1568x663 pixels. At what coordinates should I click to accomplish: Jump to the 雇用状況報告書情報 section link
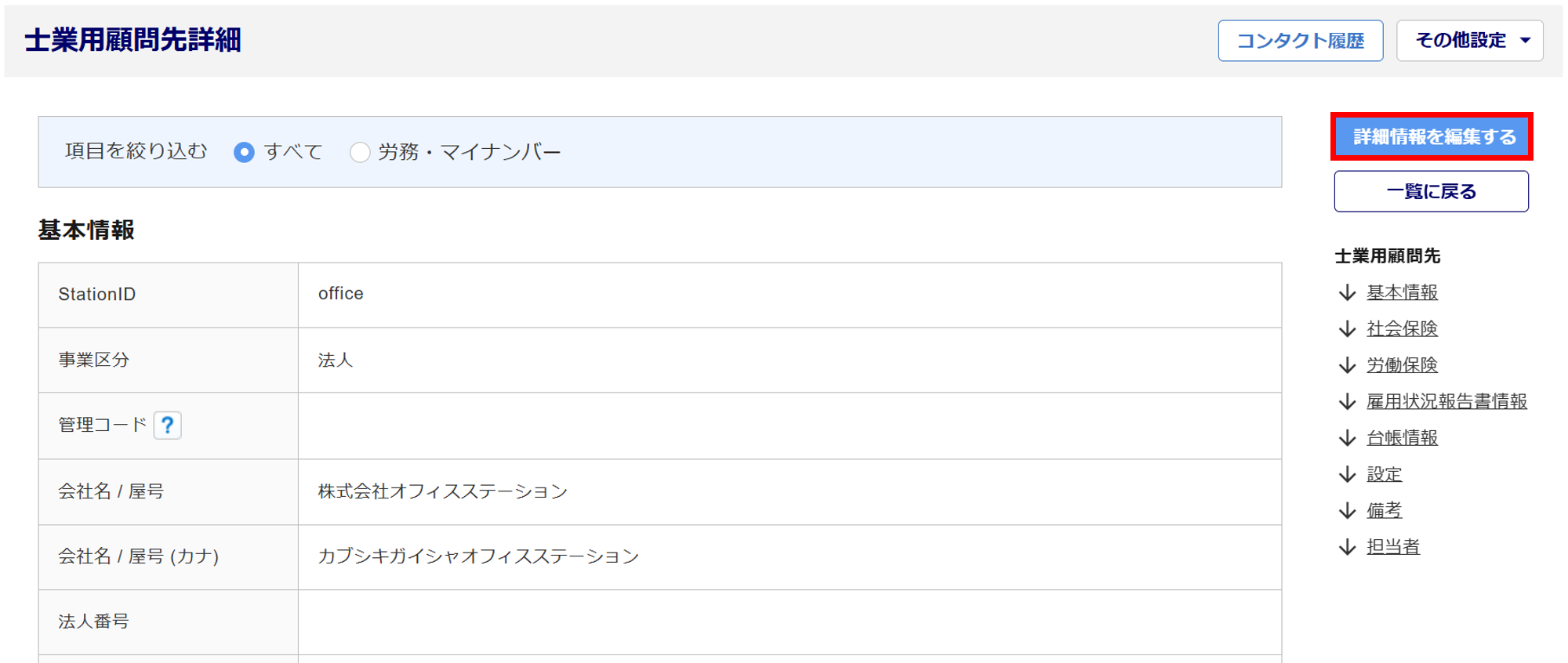pos(1446,402)
